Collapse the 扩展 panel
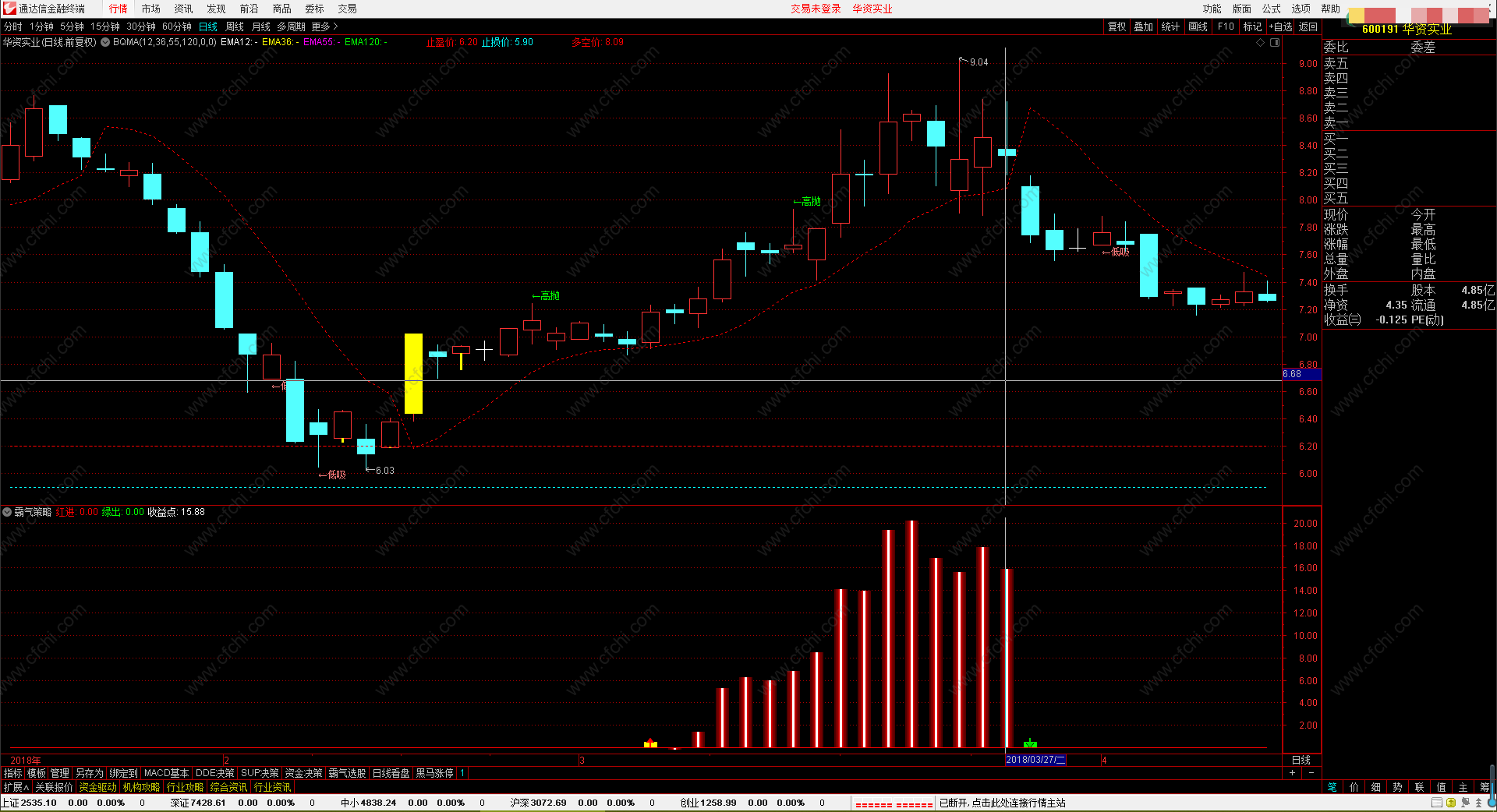 coord(16,787)
